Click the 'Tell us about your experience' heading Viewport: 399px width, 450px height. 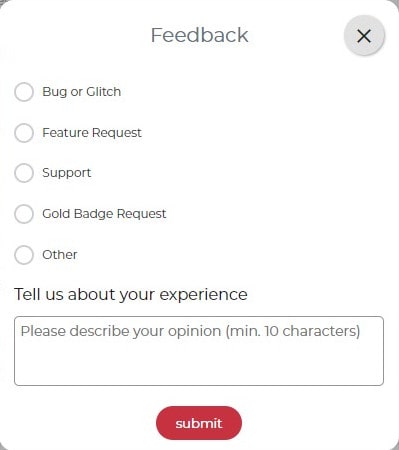[131, 295]
